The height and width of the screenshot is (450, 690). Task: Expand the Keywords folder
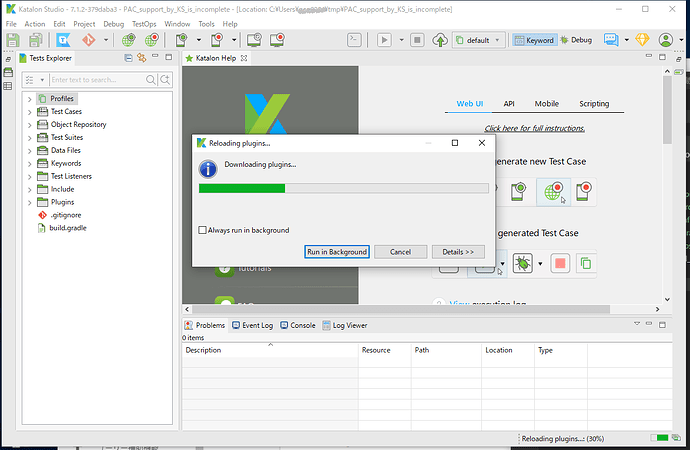[x=29, y=164]
